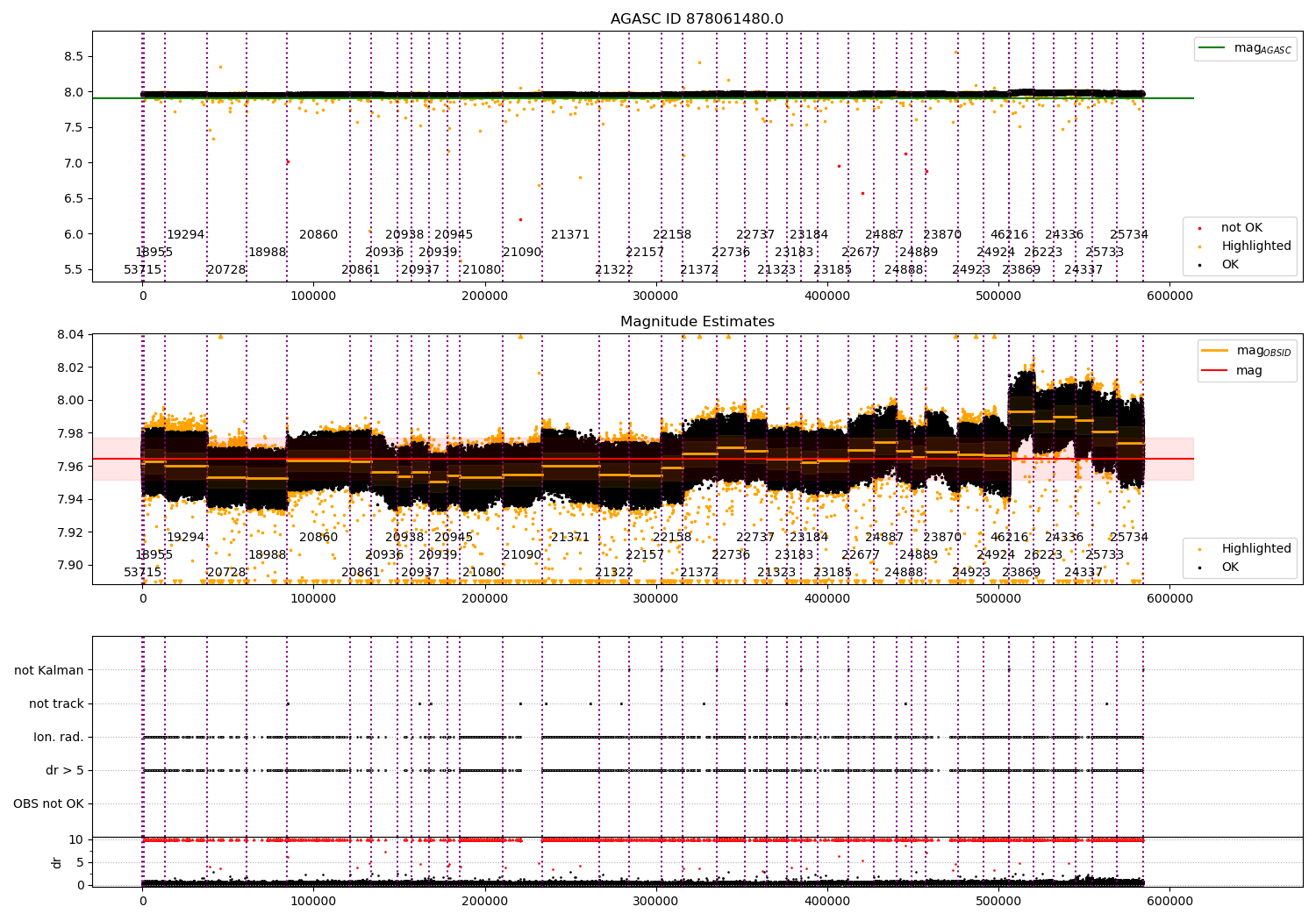Viewport: 1316px width, 921px height.
Task: Click the 'Ion. rad.' axis label
Action: pyautogui.click(x=59, y=737)
